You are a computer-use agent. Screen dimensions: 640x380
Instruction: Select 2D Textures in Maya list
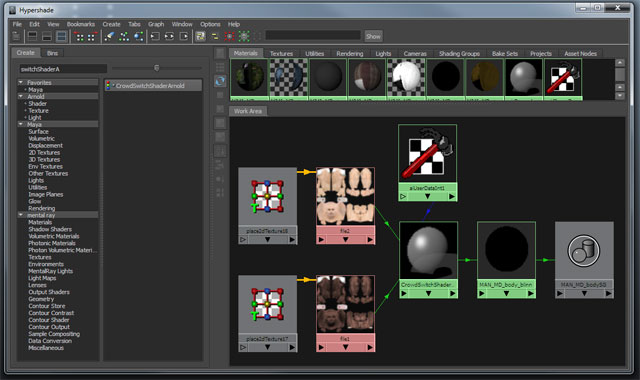(x=44, y=152)
